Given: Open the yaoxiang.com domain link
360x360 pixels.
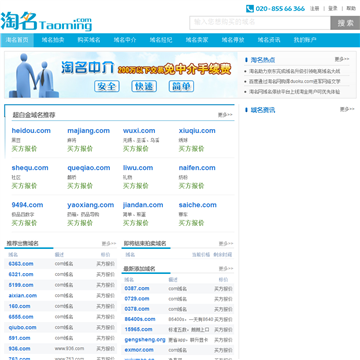Looking at the screenshot, I should [x=91, y=205].
